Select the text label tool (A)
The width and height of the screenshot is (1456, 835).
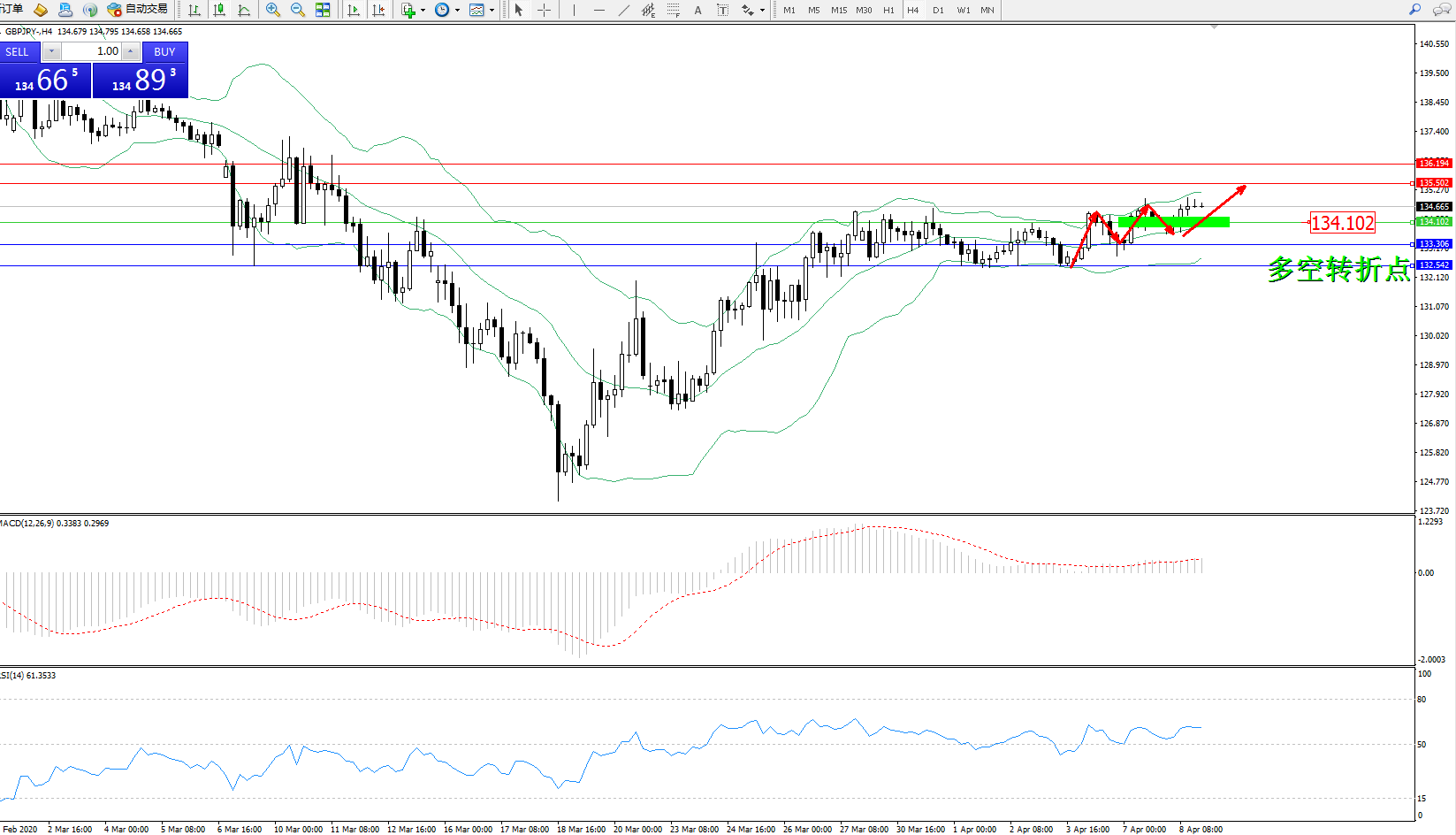coord(698,10)
